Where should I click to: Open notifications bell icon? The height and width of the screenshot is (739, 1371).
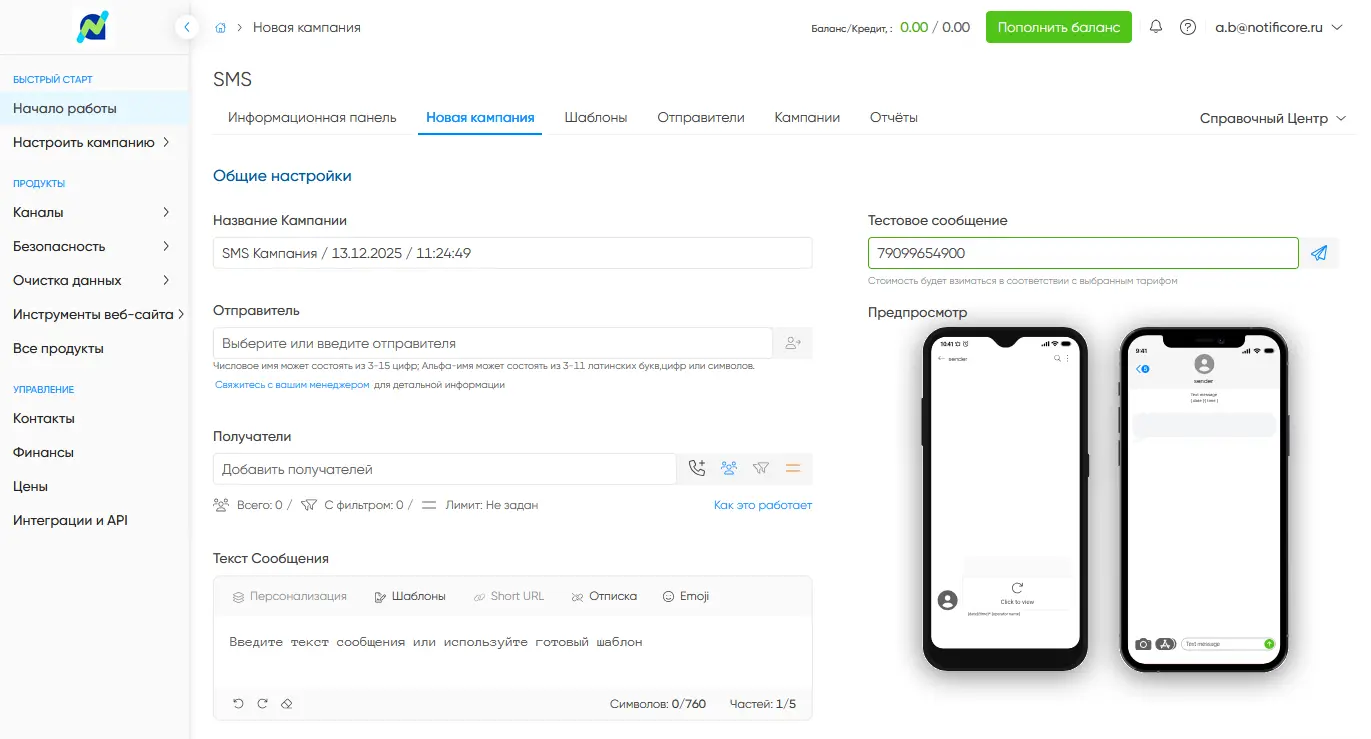[x=1155, y=27]
